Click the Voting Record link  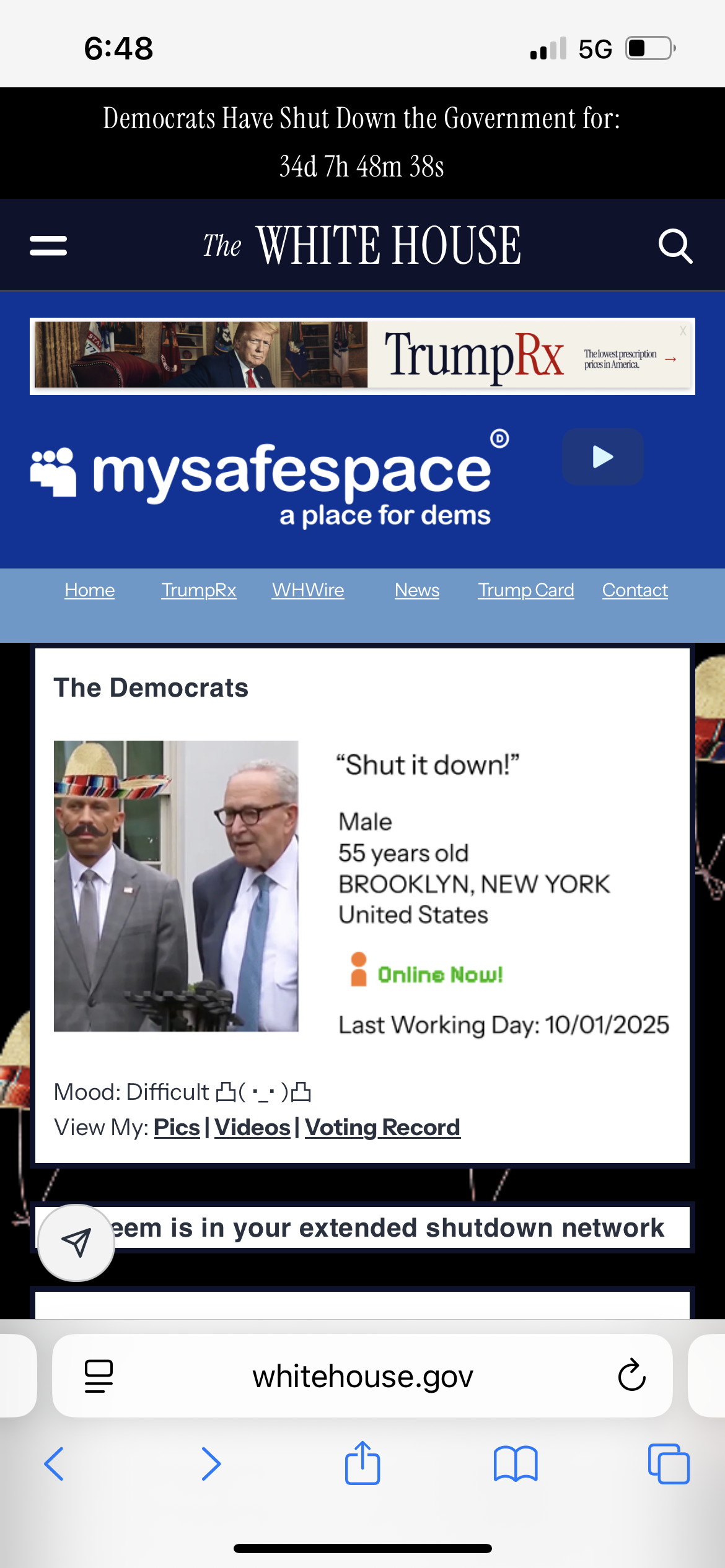click(x=382, y=1128)
